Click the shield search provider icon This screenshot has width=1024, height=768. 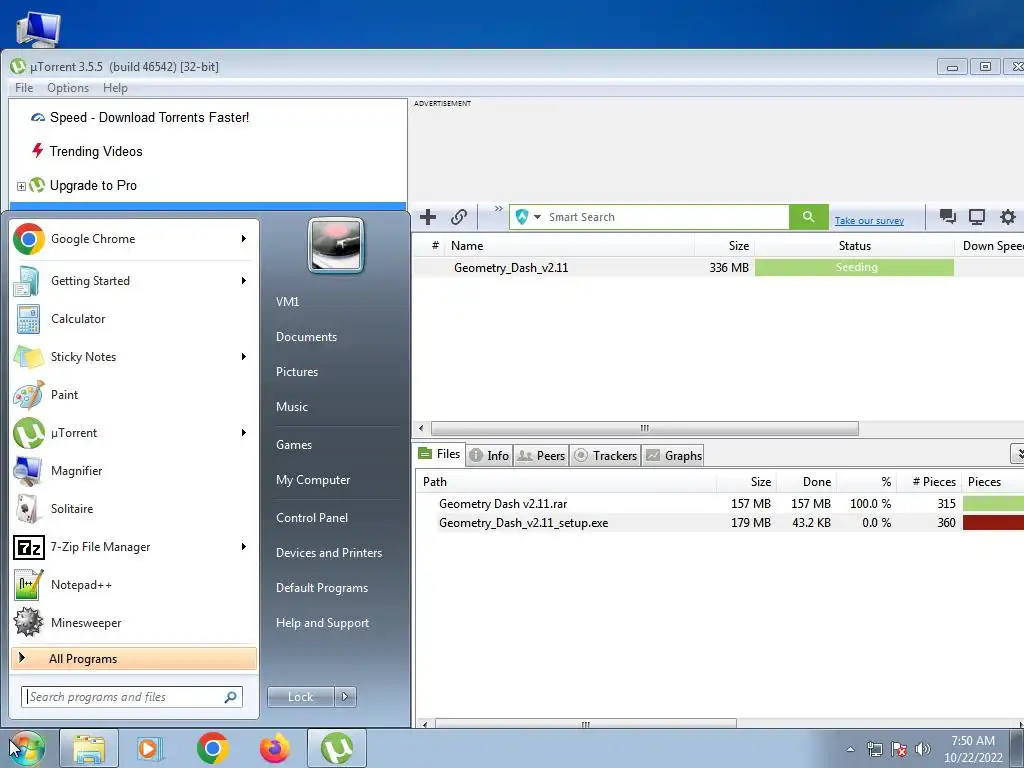point(522,217)
